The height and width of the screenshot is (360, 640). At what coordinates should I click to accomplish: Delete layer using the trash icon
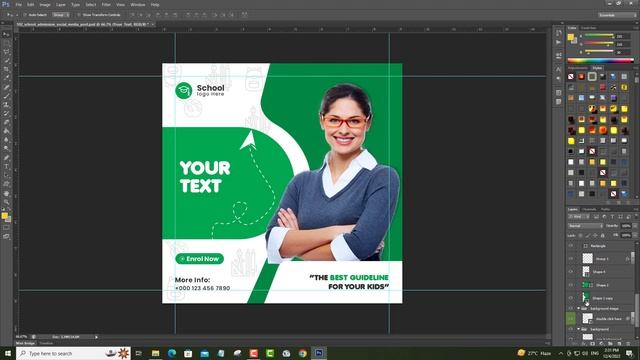[x=628, y=343]
